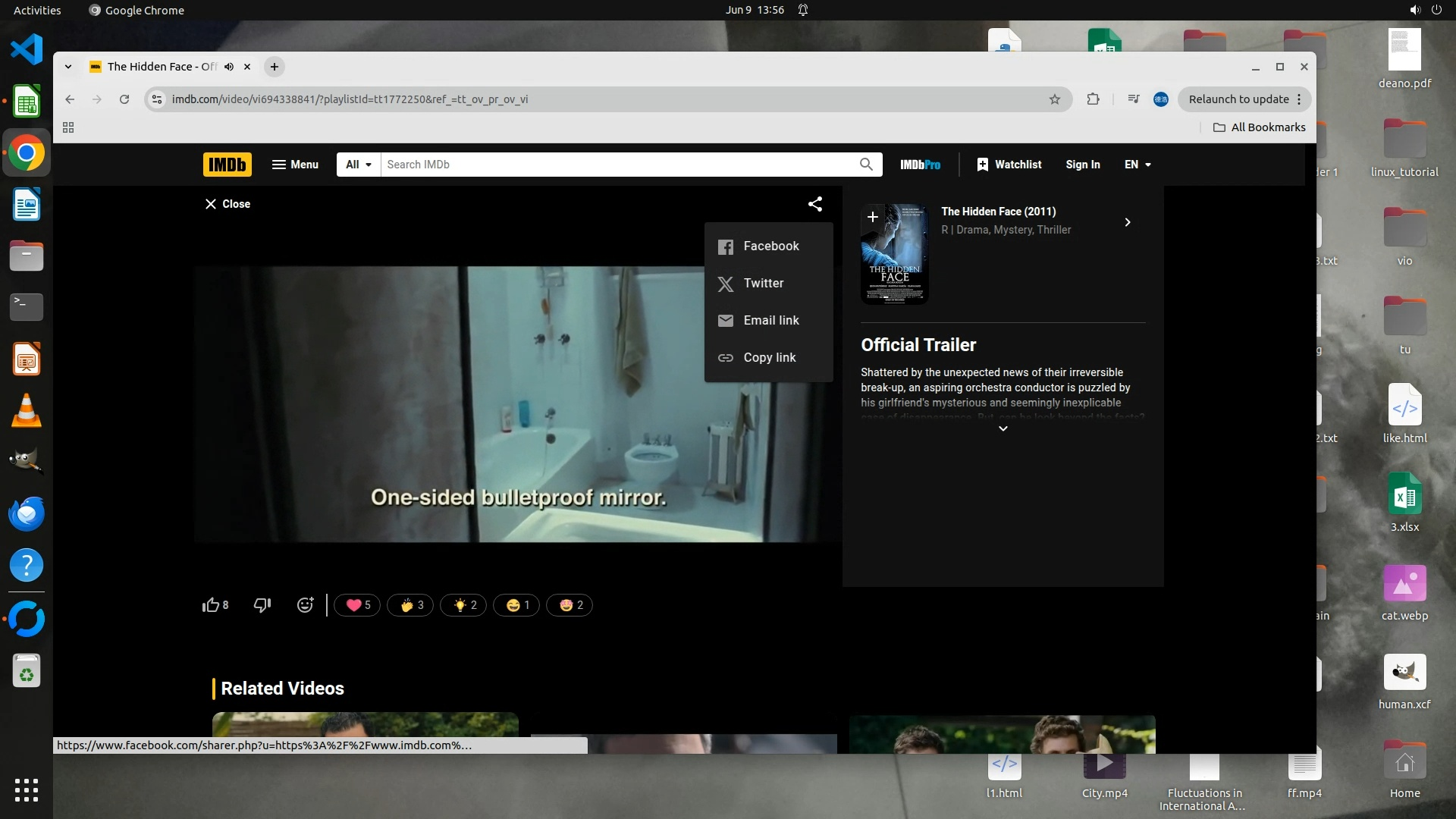The width and height of the screenshot is (1456, 819).
Task: Toggle the heart reaction
Action: [x=357, y=605]
